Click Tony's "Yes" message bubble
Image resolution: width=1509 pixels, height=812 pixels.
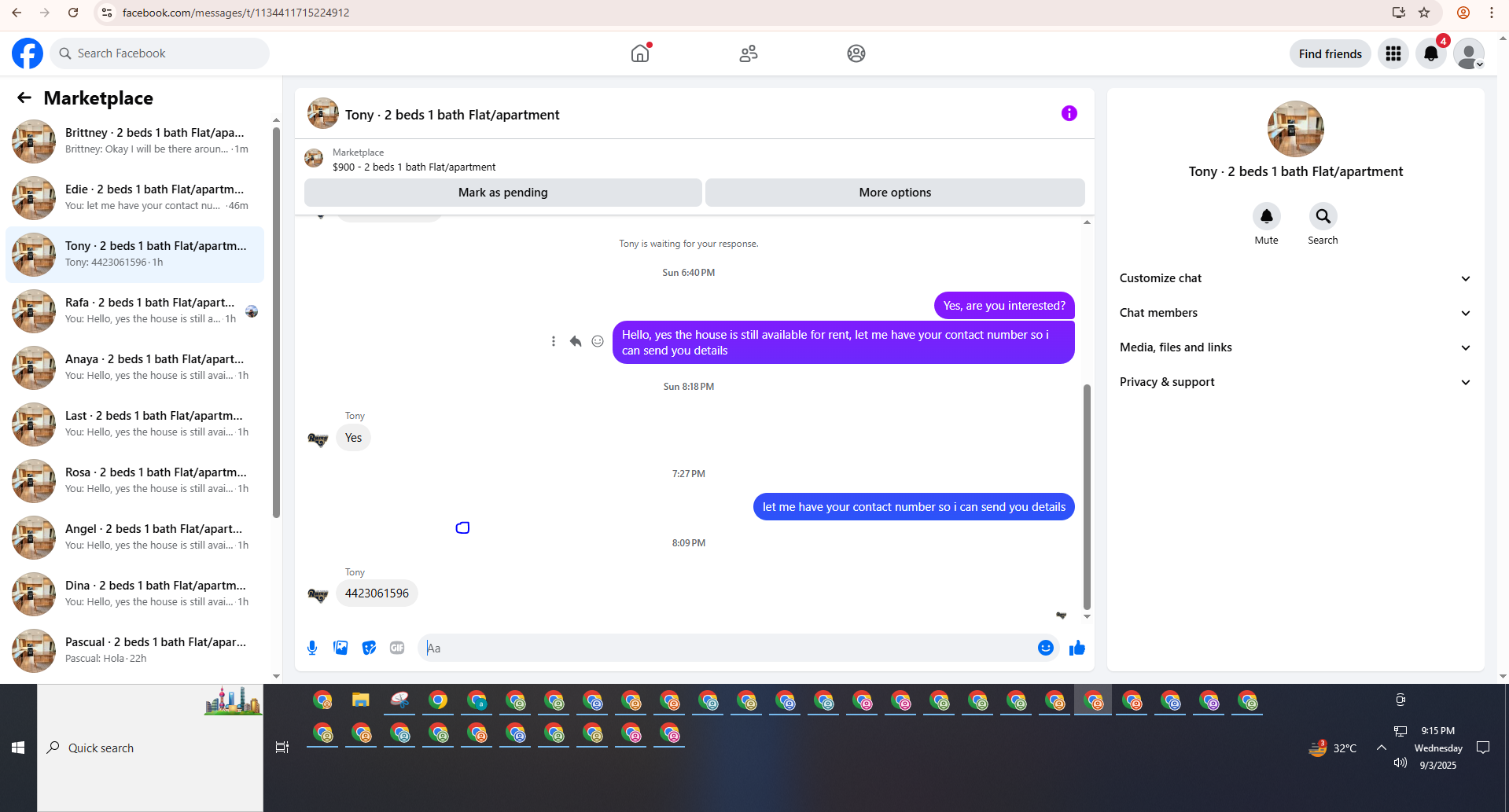pos(353,438)
